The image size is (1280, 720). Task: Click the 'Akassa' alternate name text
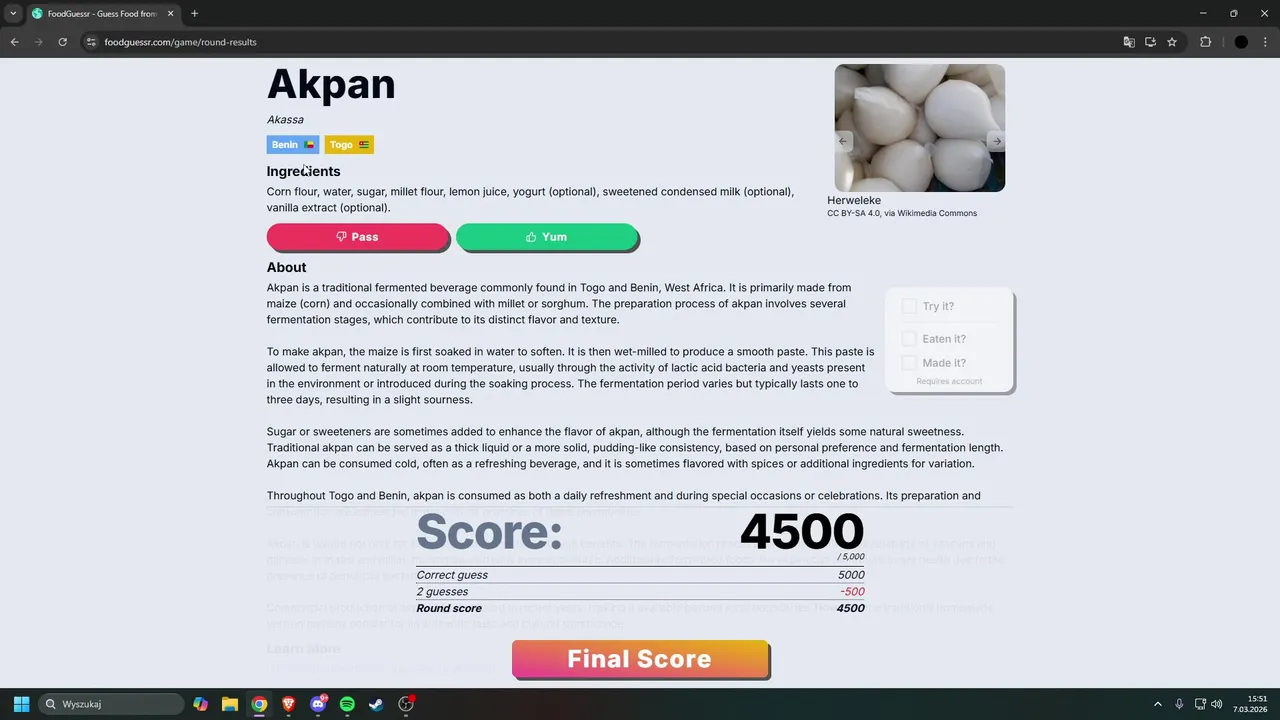point(285,119)
